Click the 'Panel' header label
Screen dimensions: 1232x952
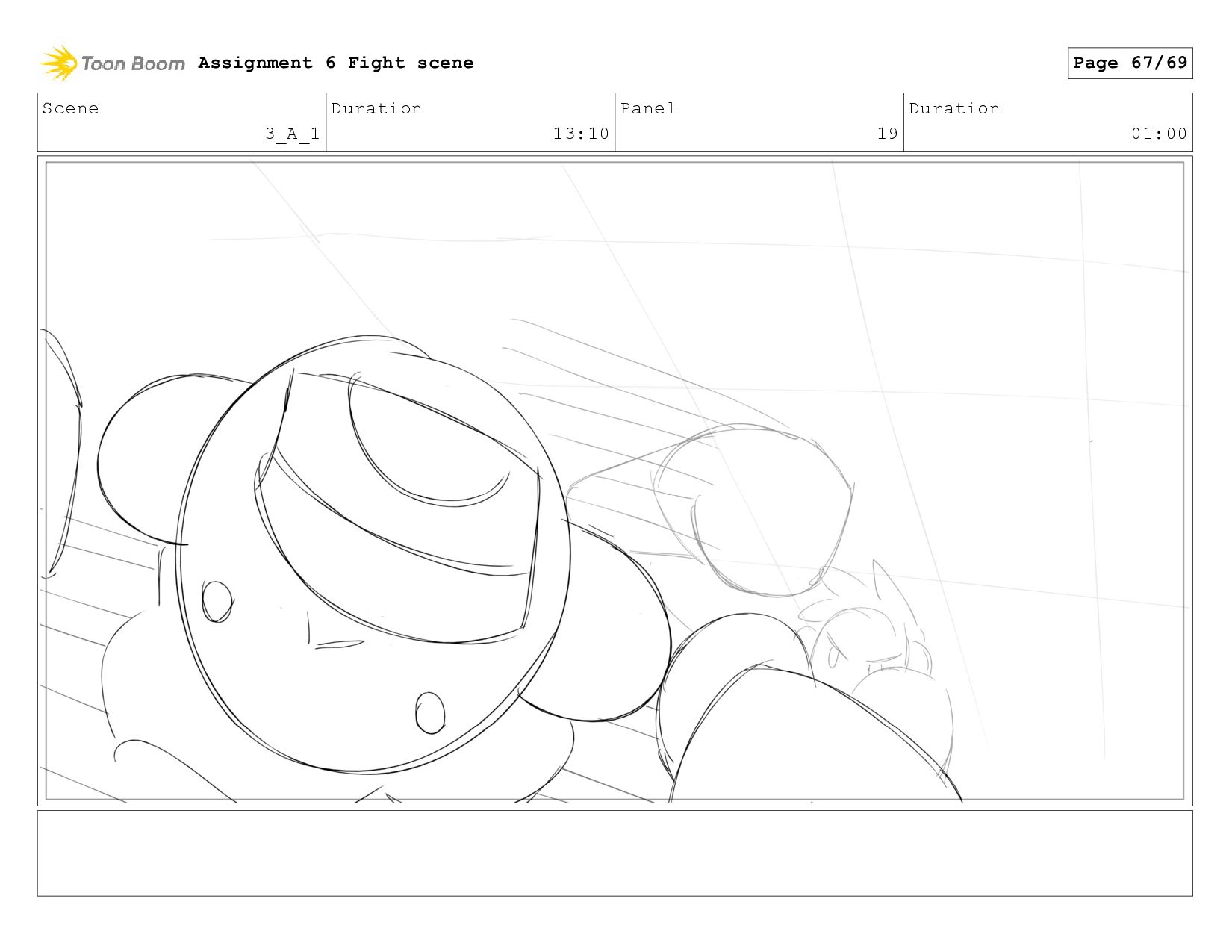point(648,108)
